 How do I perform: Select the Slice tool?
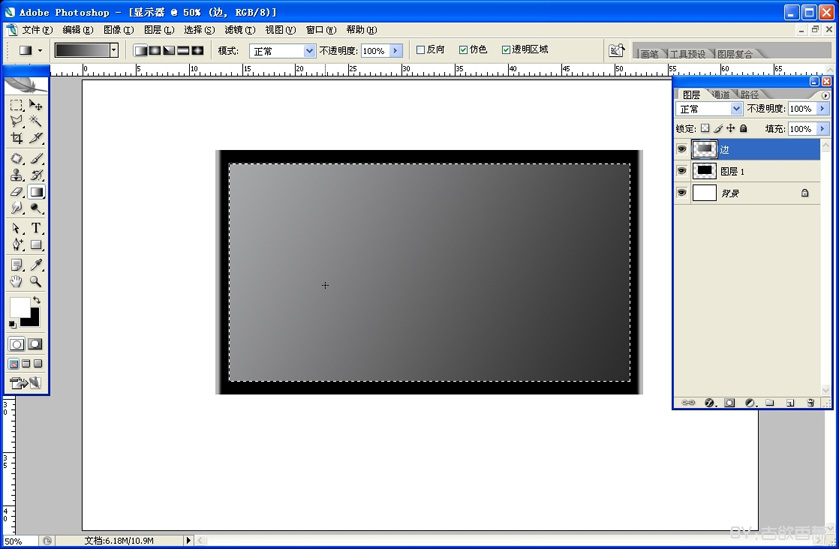click(x=35, y=138)
